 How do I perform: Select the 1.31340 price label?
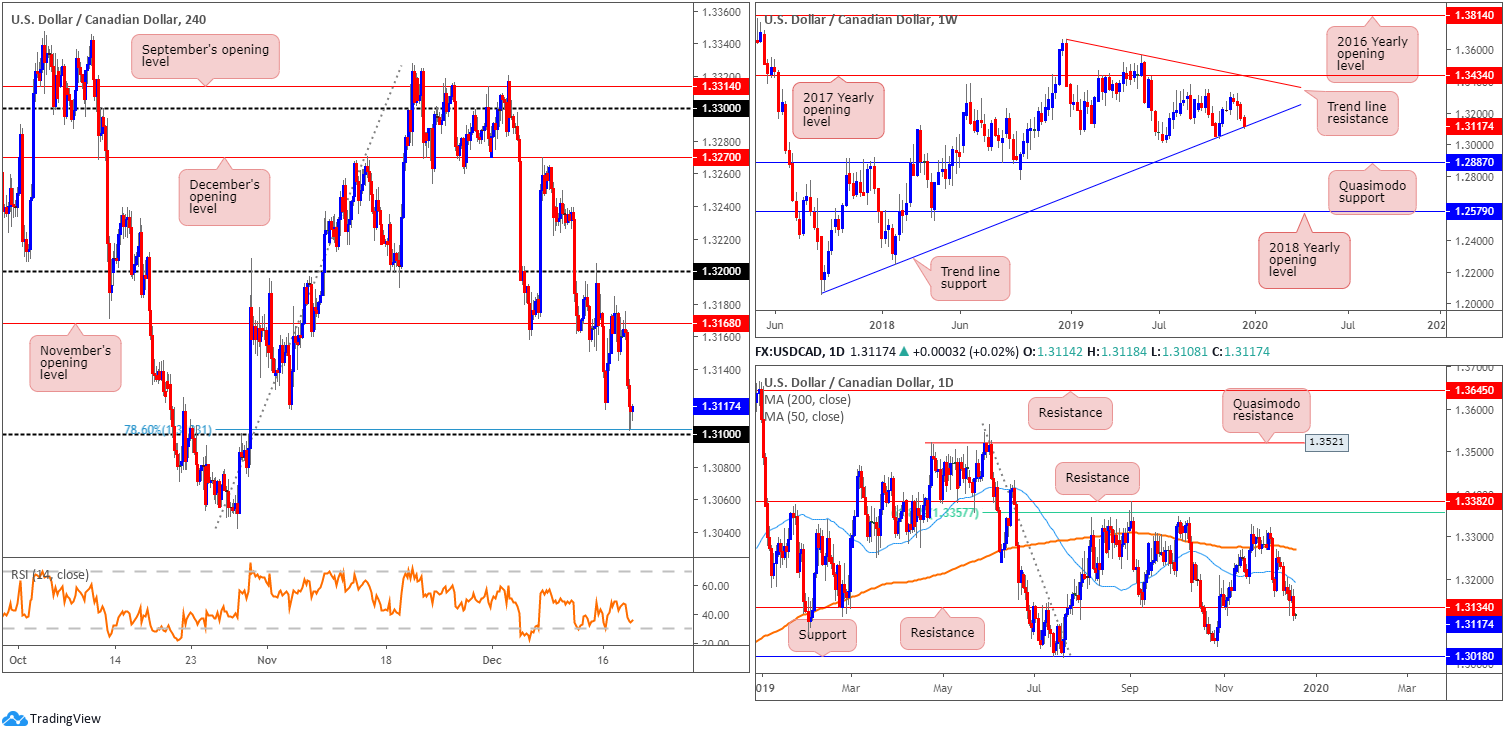tap(1476, 606)
